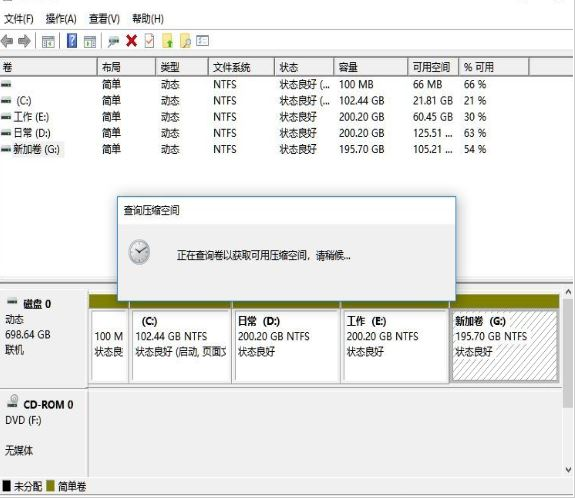The width and height of the screenshot is (579, 500).
Task: Click the 102.44 GB capacity cell
Action: coord(362,100)
